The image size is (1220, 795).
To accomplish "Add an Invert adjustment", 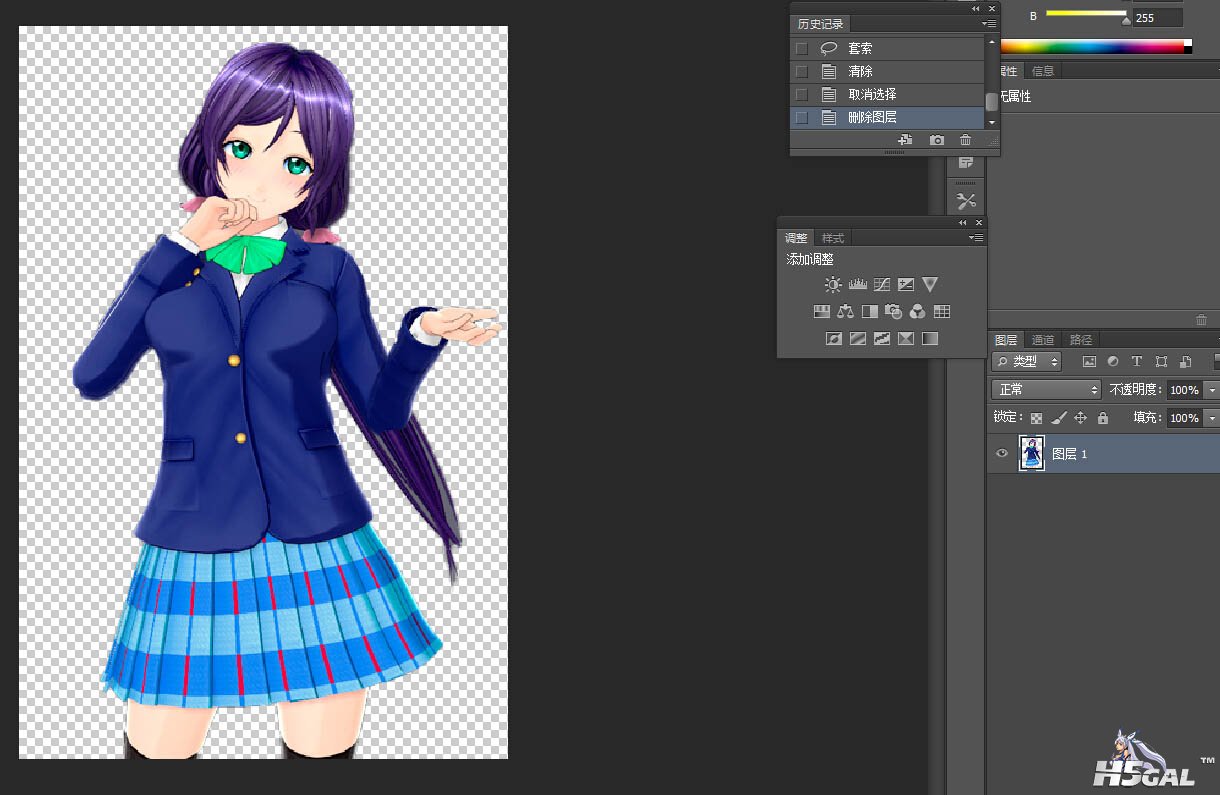I will [834, 339].
